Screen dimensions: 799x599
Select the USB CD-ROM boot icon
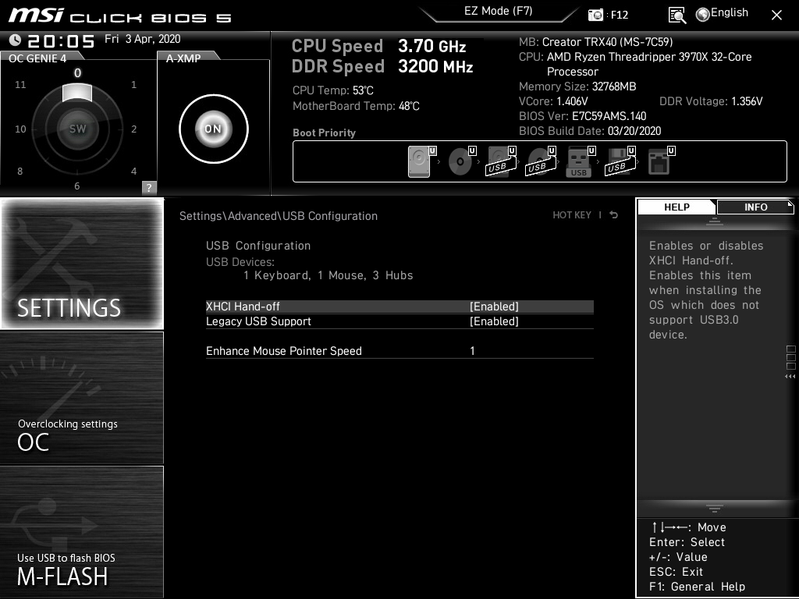pos(541,161)
